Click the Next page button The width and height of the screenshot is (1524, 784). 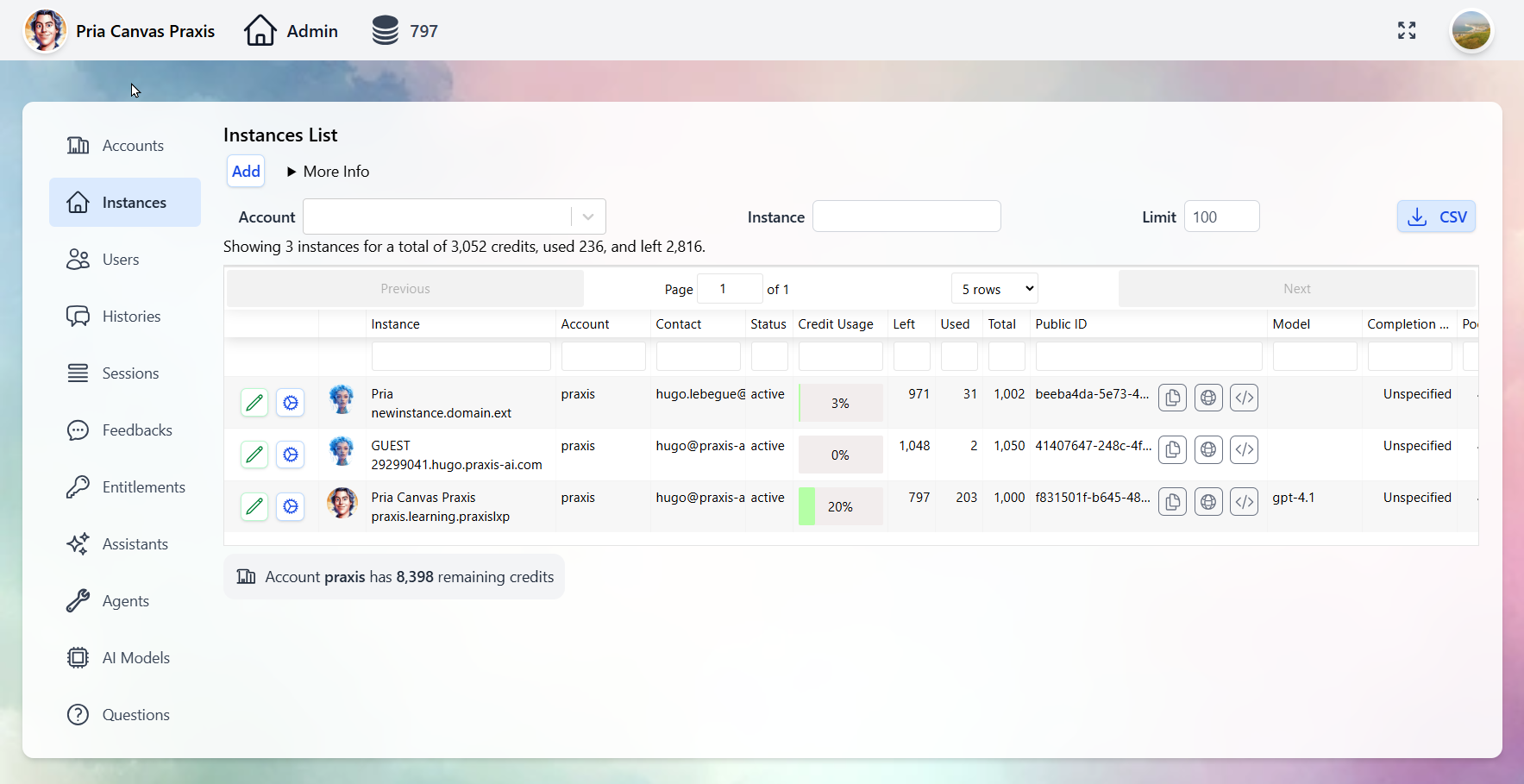[x=1297, y=289]
